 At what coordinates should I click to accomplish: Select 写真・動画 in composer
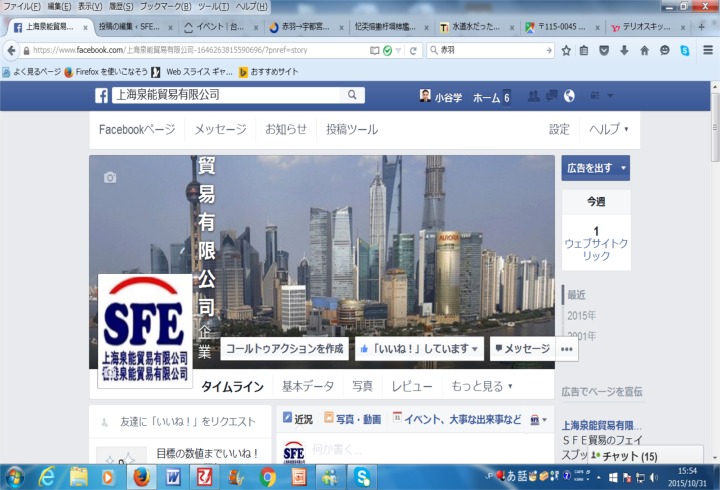tap(353, 419)
